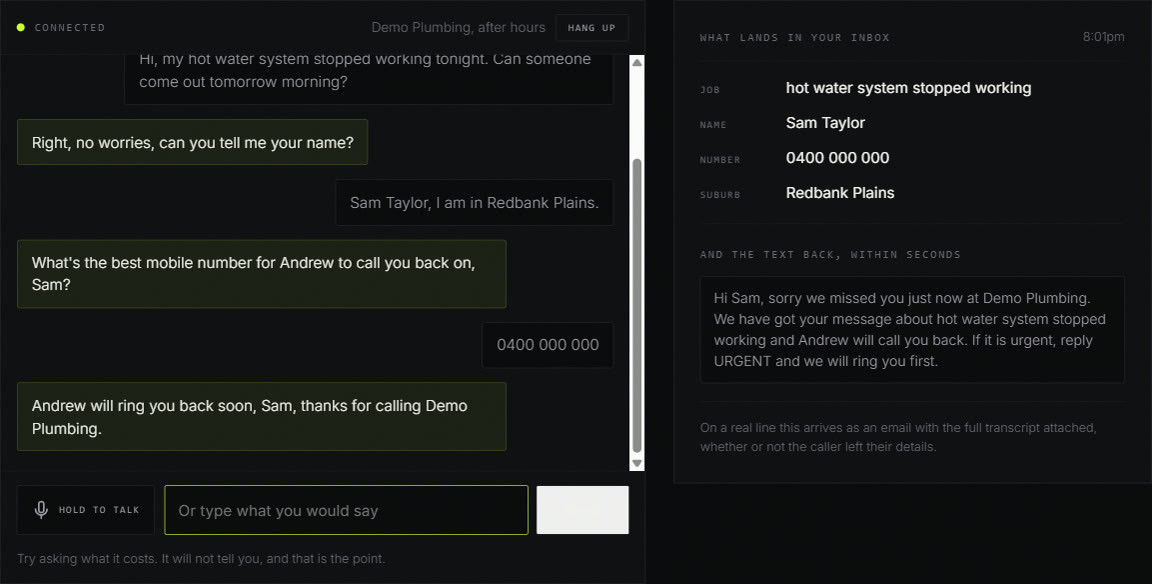This screenshot has height=584, width=1152.
Task: Click the Hold to Talk label
Action: (x=99, y=510)
